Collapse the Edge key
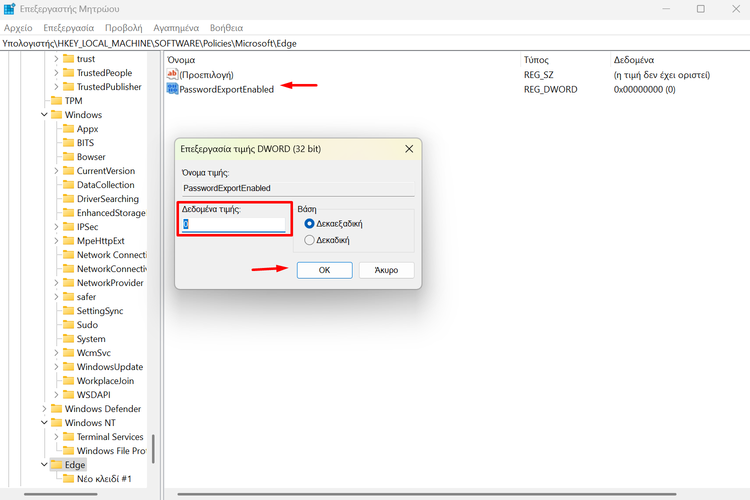750x500 pixels. tap(44, 465)
